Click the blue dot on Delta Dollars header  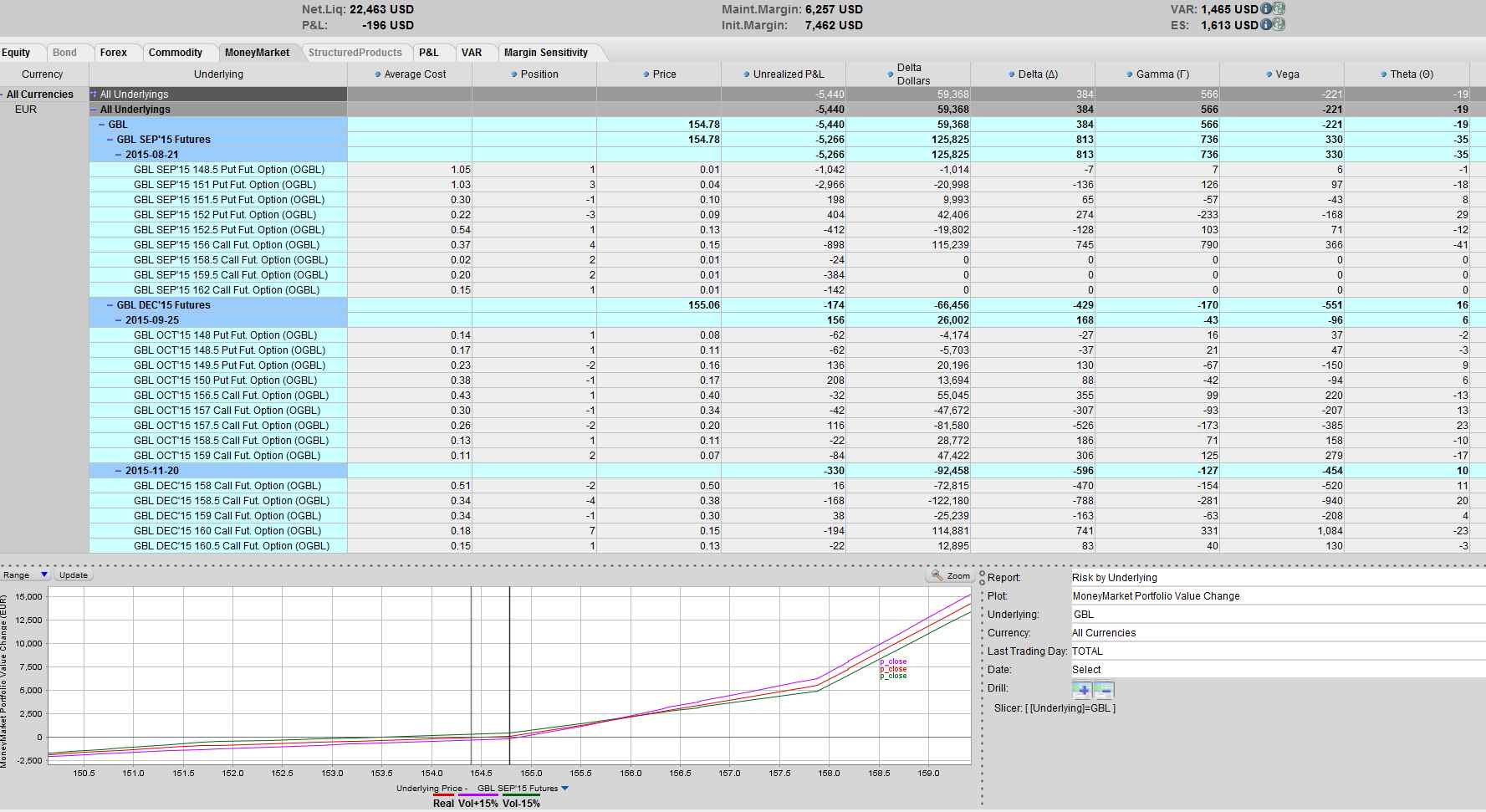click(891, 74)
